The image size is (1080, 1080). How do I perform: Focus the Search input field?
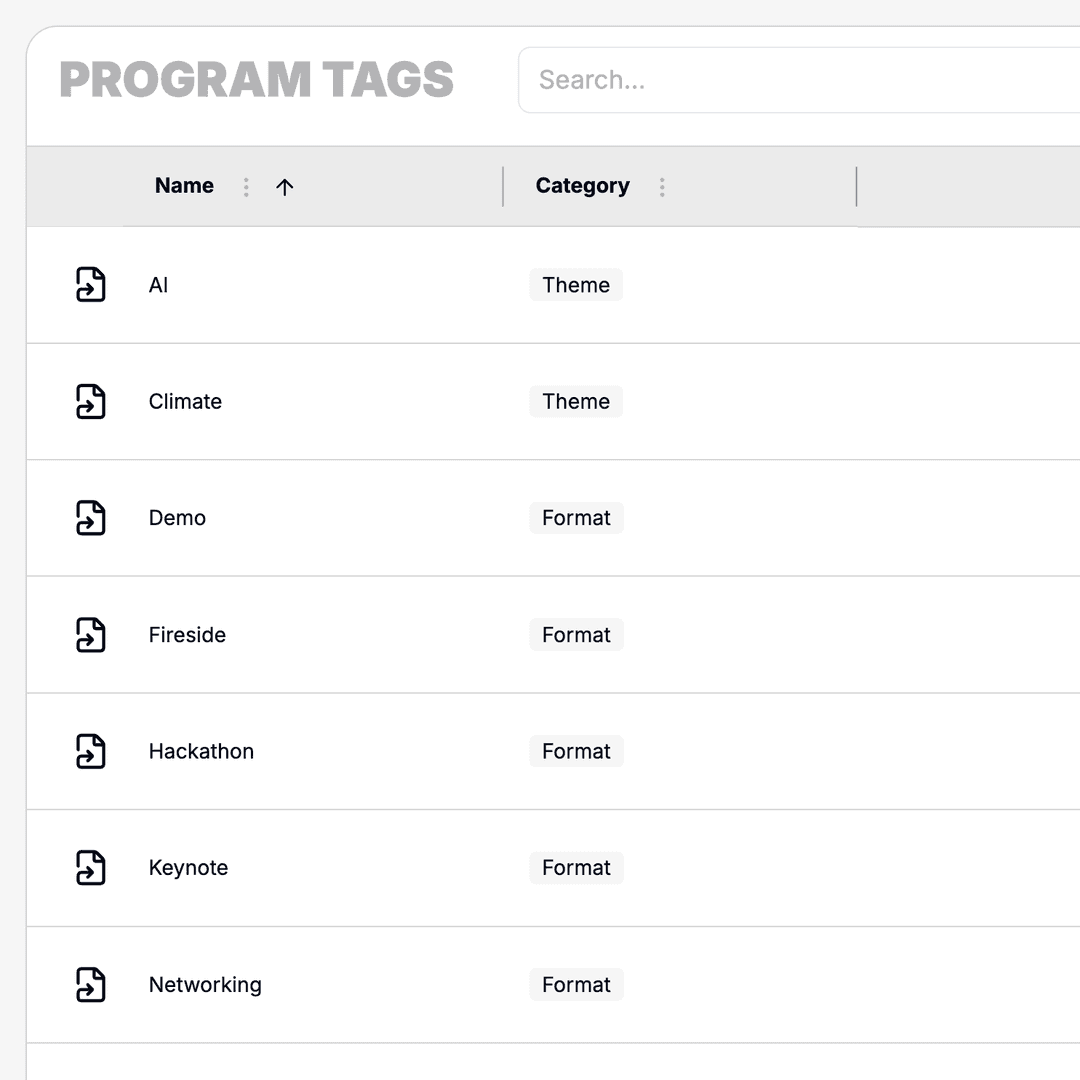(x=799, y=80)
